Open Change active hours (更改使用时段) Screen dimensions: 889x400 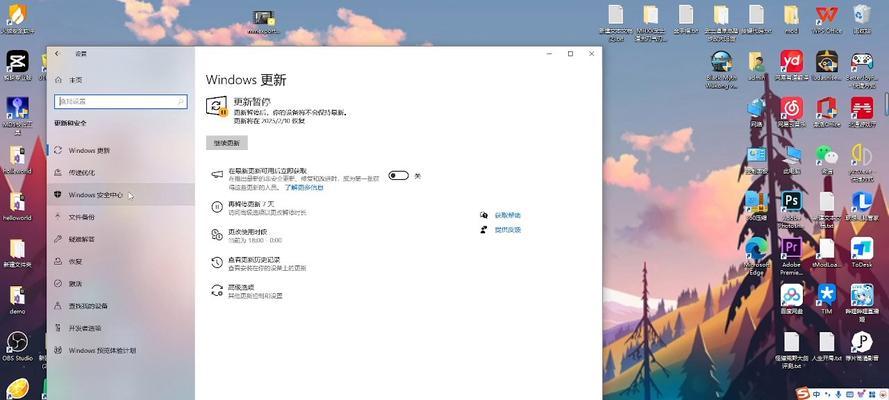[x=247, y=236]
